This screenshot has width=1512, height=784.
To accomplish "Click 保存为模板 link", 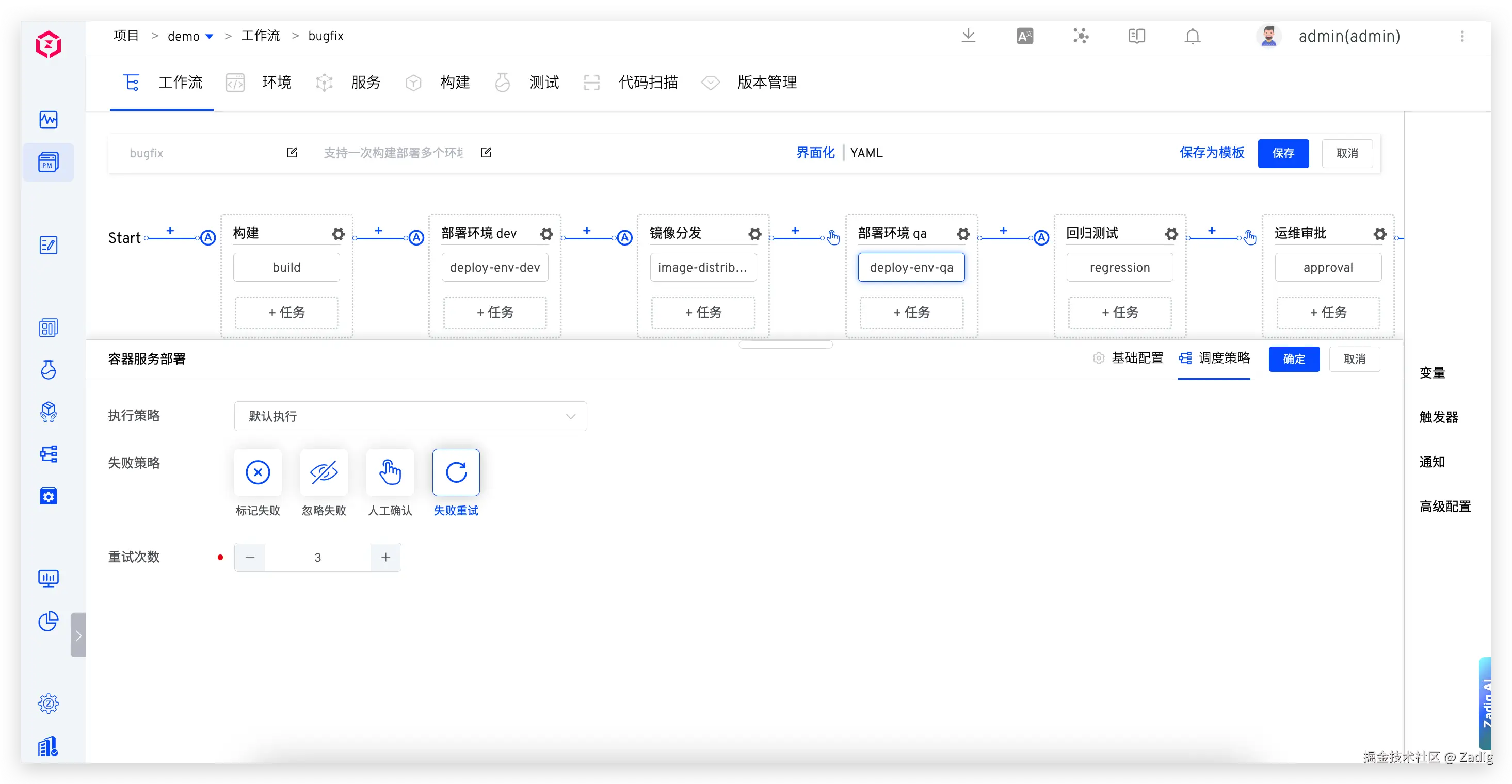I will (1212, 153).
